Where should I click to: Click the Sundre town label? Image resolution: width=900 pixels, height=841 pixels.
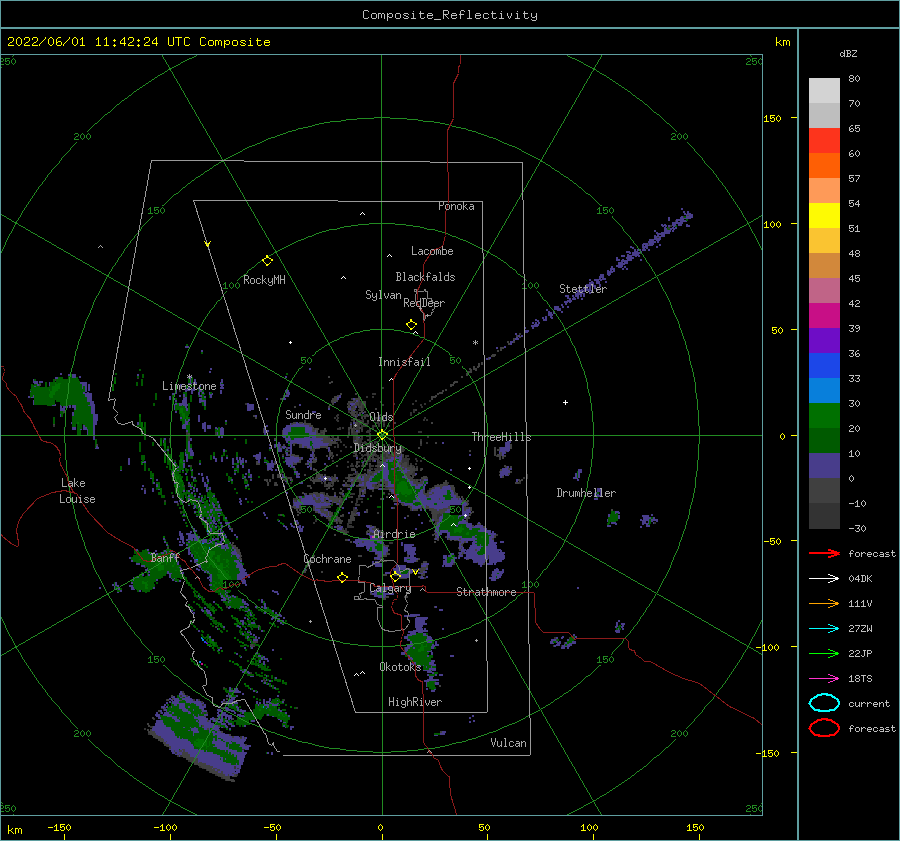coord(303,414)
